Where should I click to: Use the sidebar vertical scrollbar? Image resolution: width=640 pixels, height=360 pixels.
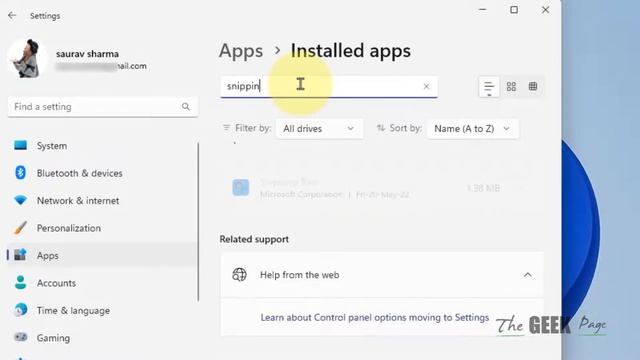pos(198,222)
